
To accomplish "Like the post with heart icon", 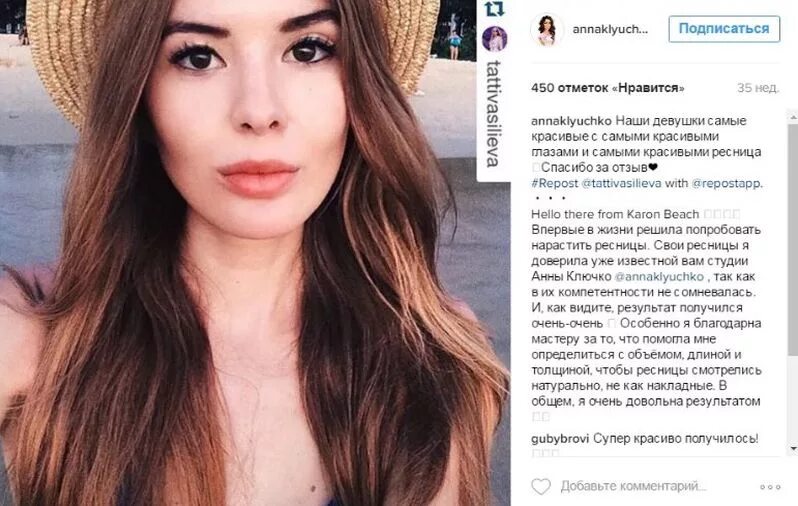I will click(x=541, y=486).
